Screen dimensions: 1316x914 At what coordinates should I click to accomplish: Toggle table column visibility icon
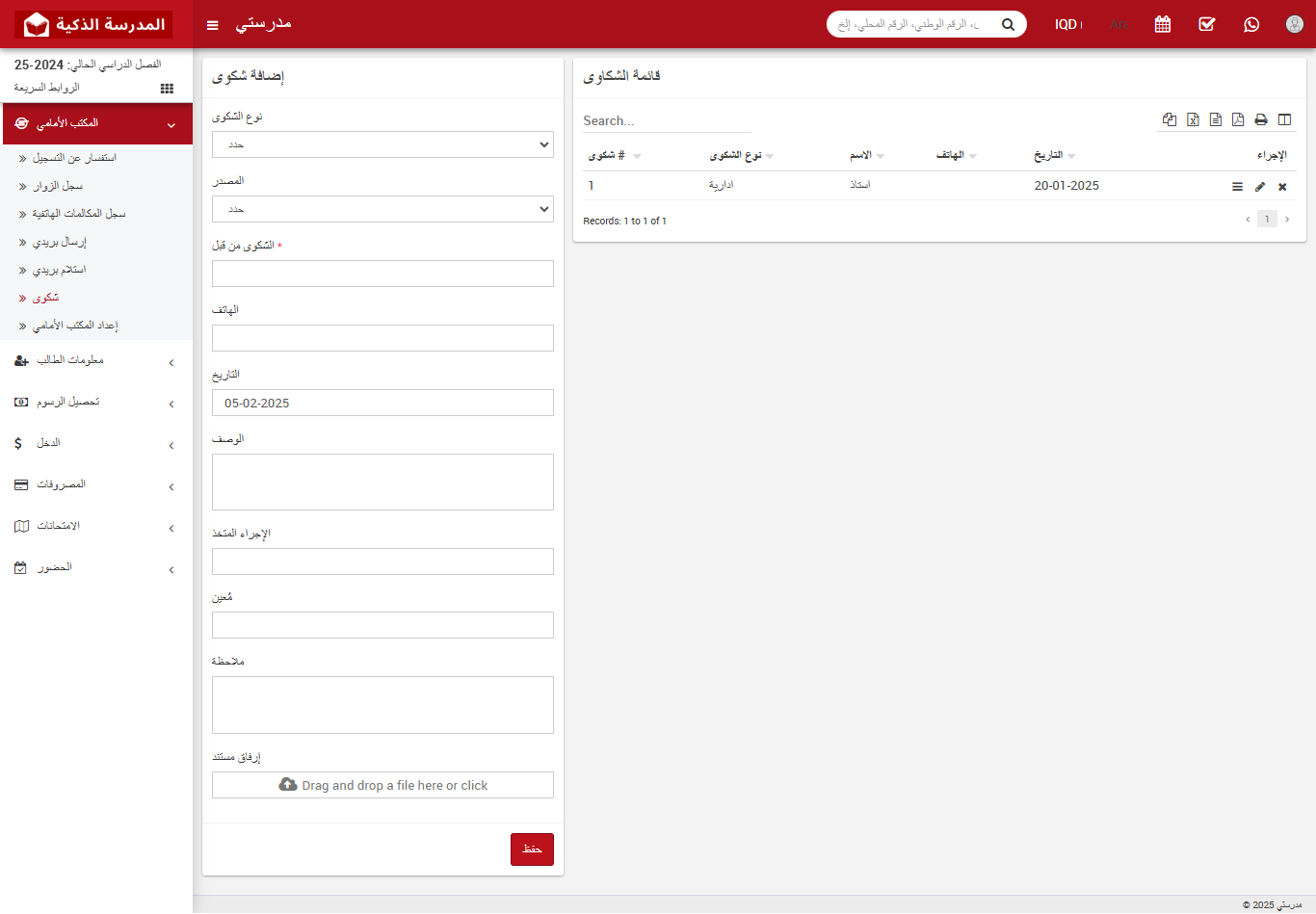(x=1284, y=120)
